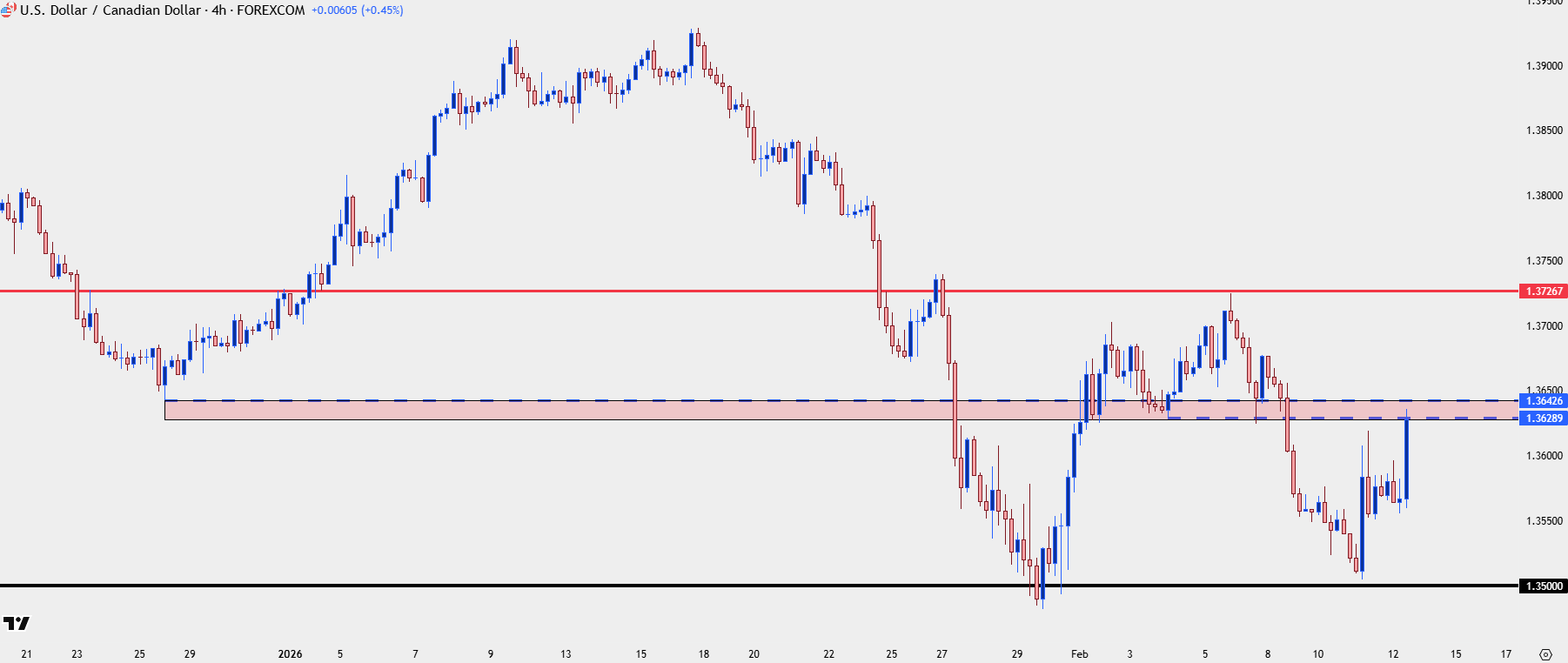Select the blue 1.36289 price label
1568x663 pixels.
point(1544,419)
